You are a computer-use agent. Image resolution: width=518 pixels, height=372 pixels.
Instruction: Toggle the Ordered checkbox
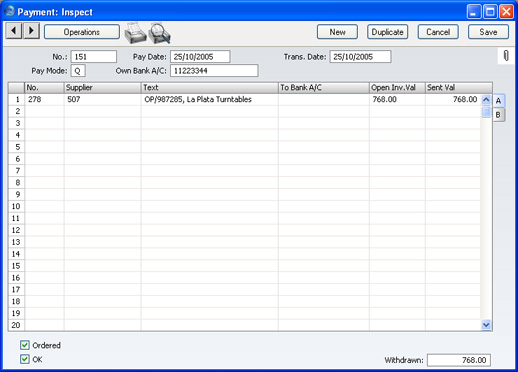[x=25, y=345]
